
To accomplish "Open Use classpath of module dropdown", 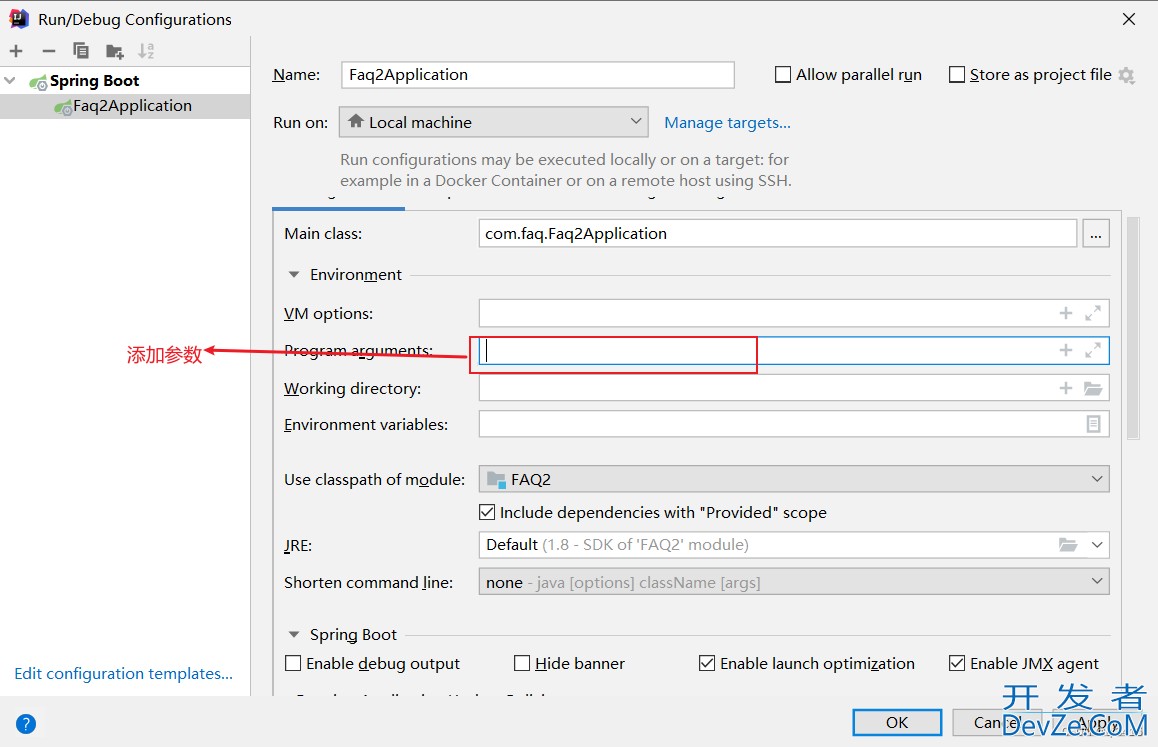I will pyautogui.click(x=794, y=480).
